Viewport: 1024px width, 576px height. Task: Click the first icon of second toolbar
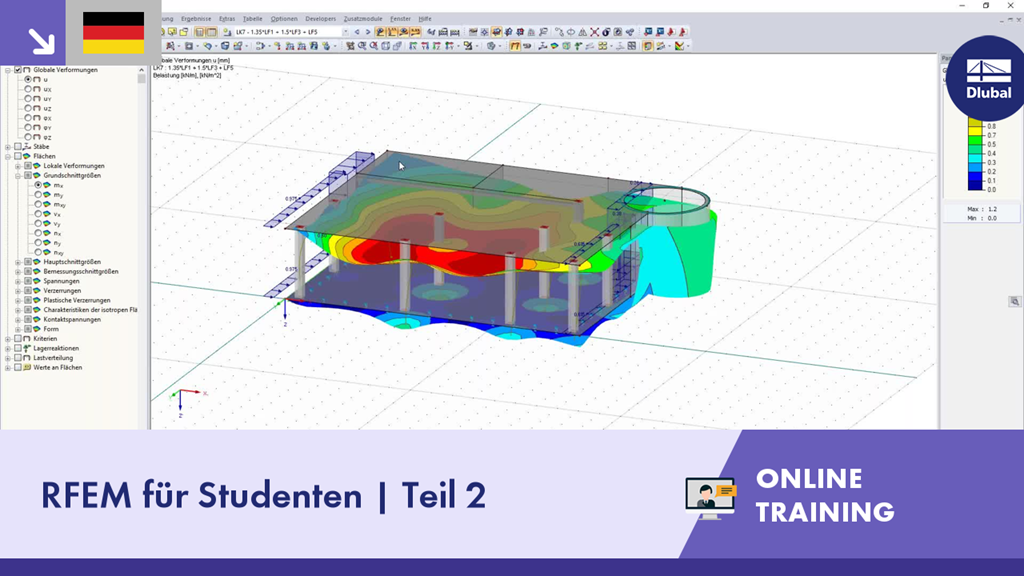click(x=170, y=46)
